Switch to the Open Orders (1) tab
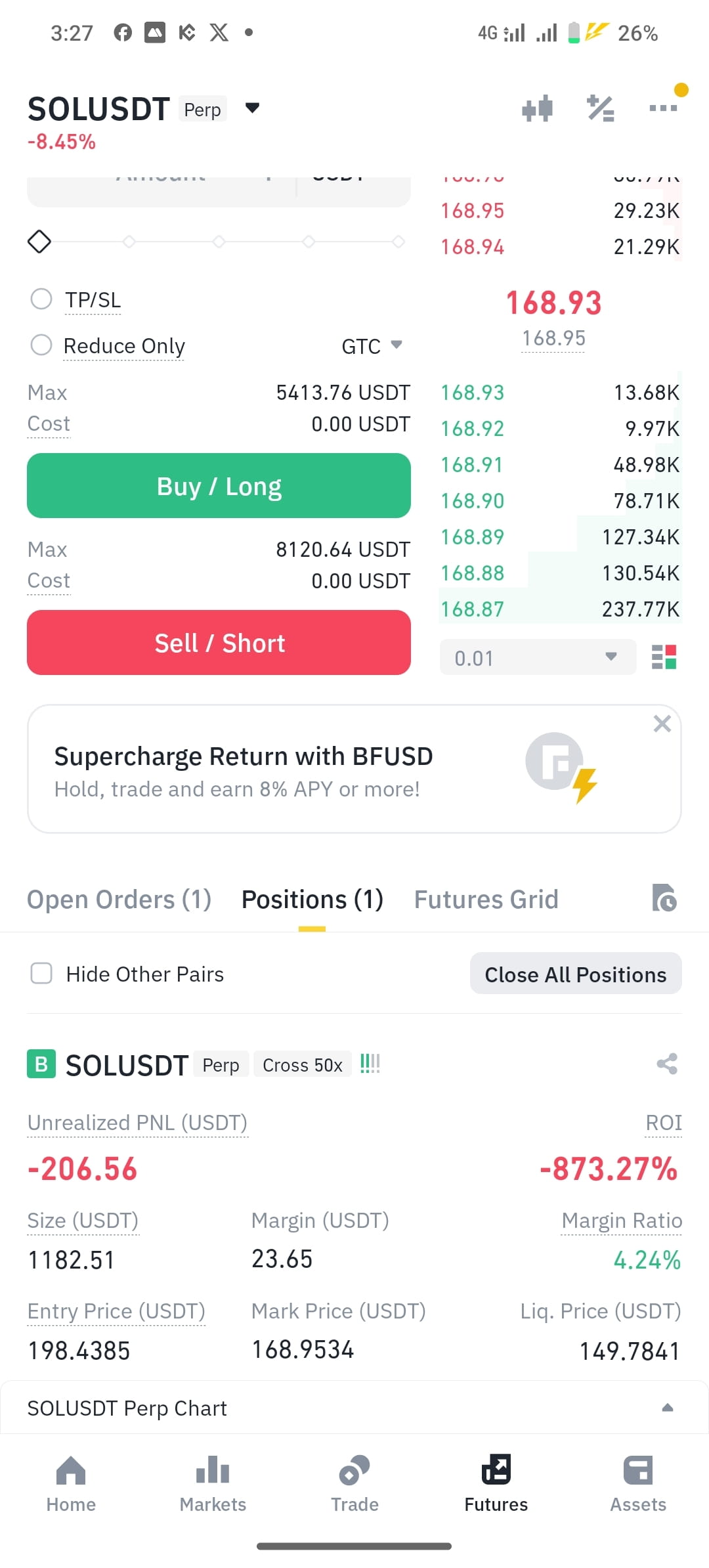 point(119,900)
